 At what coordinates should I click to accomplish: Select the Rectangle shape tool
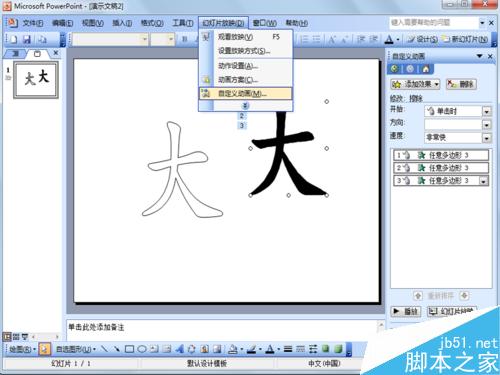tap(129, 349)
